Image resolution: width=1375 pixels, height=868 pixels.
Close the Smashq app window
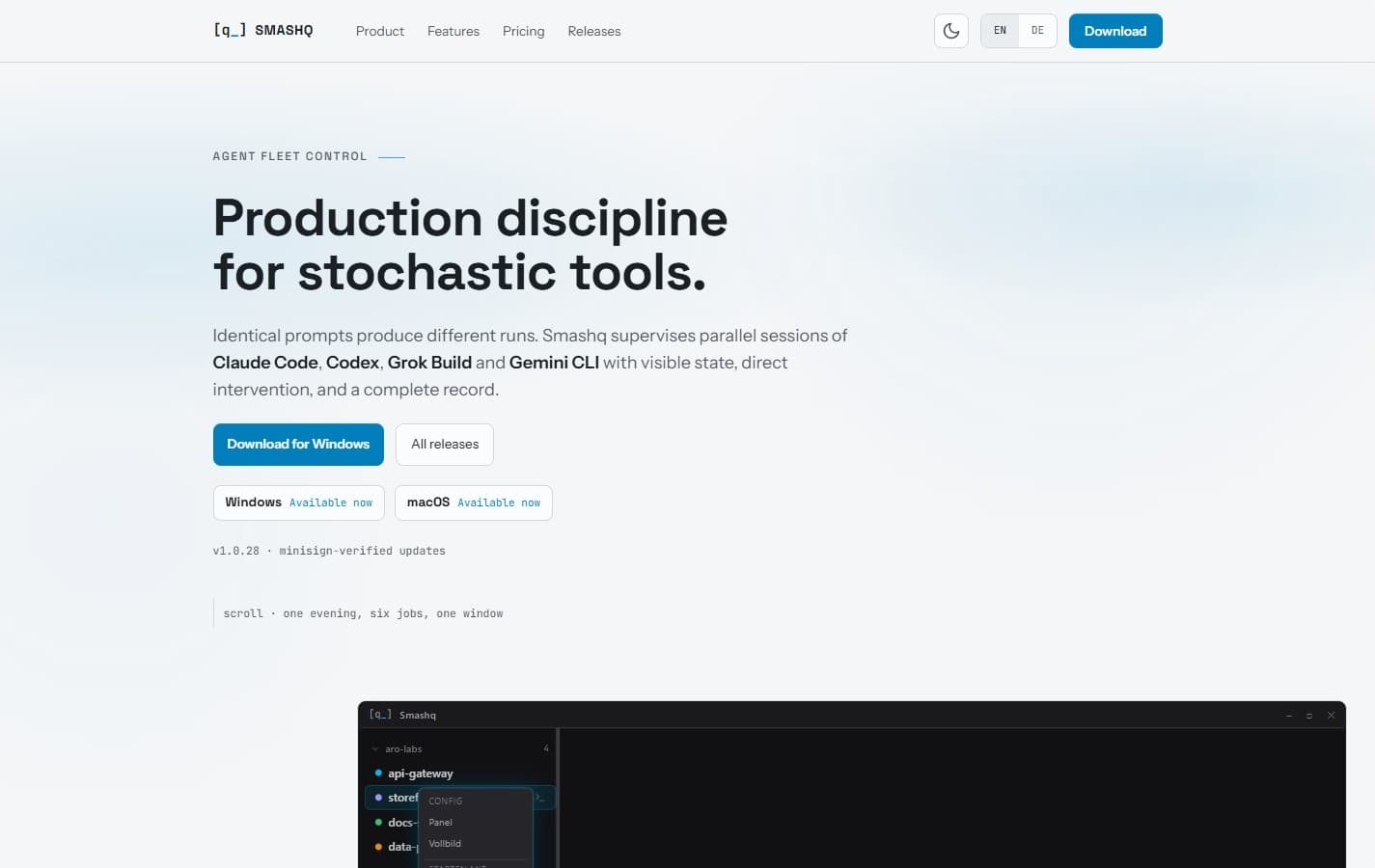coord(1331,716)
